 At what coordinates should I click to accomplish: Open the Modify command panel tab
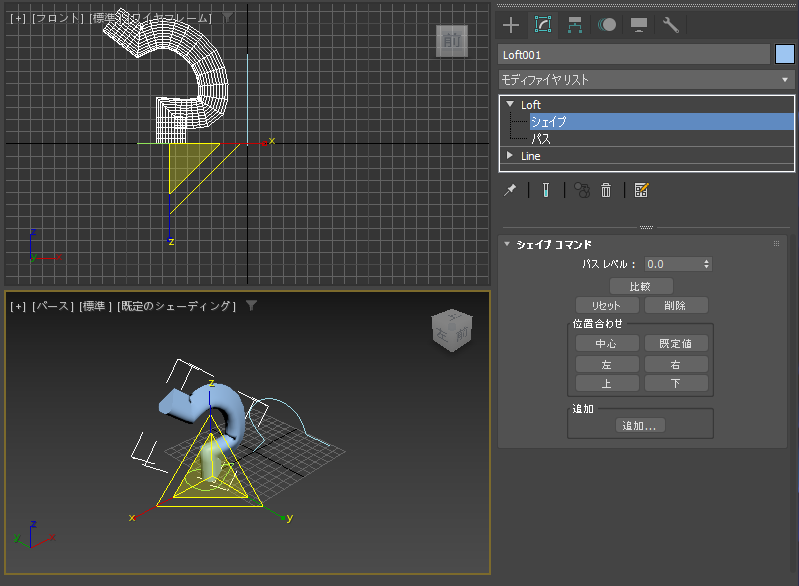543,24
